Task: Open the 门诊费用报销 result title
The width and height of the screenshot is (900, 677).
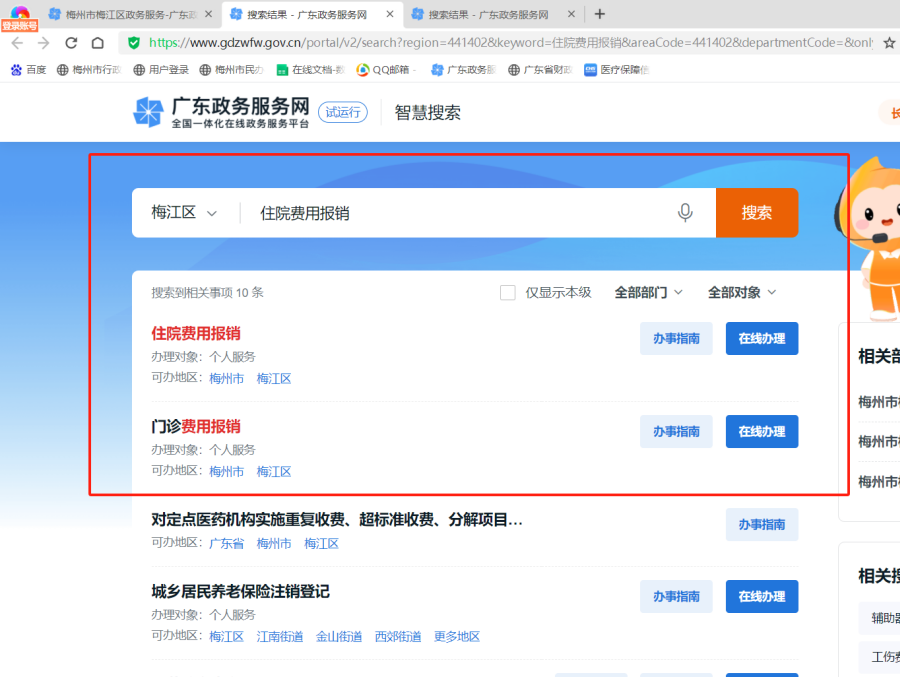Action: (196, 427)
